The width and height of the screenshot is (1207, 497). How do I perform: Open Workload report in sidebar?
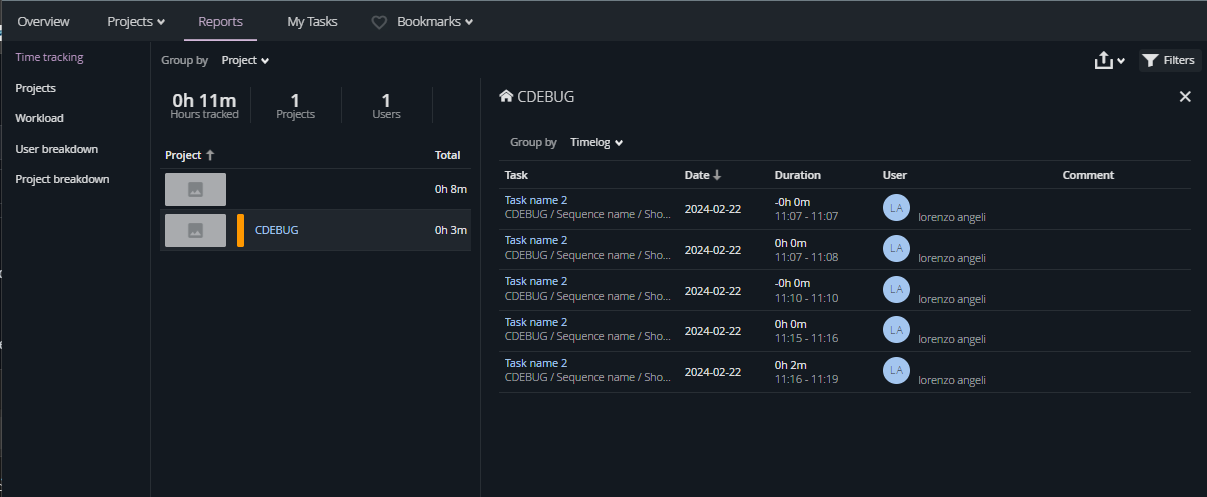(39, 118)
